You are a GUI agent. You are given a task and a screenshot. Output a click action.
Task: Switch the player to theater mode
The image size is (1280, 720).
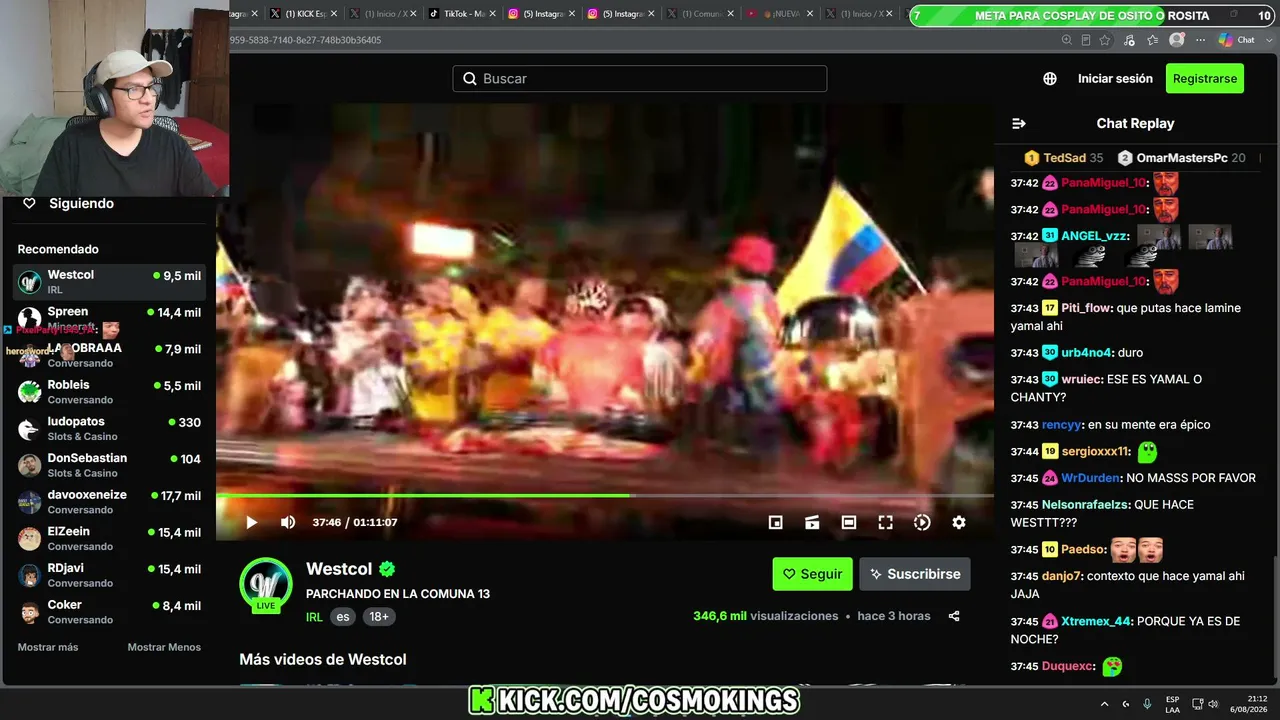coord(849,522)
